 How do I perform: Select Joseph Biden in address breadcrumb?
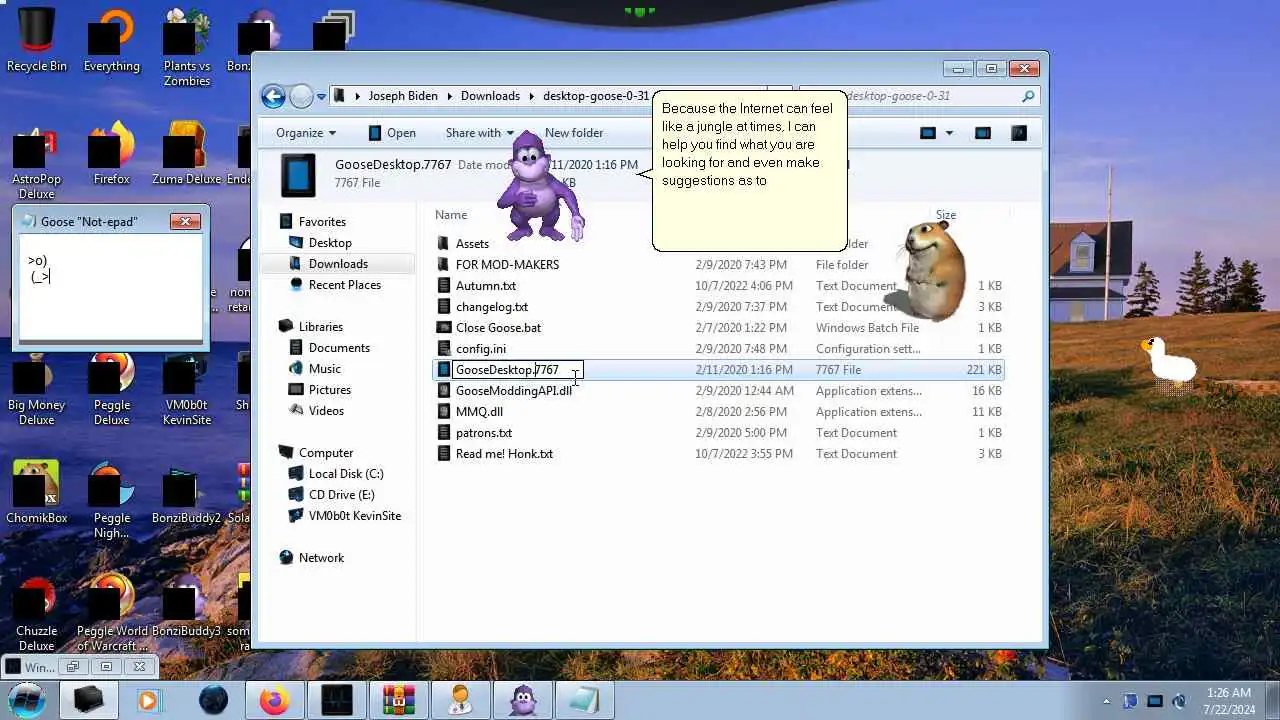(403, 96)
